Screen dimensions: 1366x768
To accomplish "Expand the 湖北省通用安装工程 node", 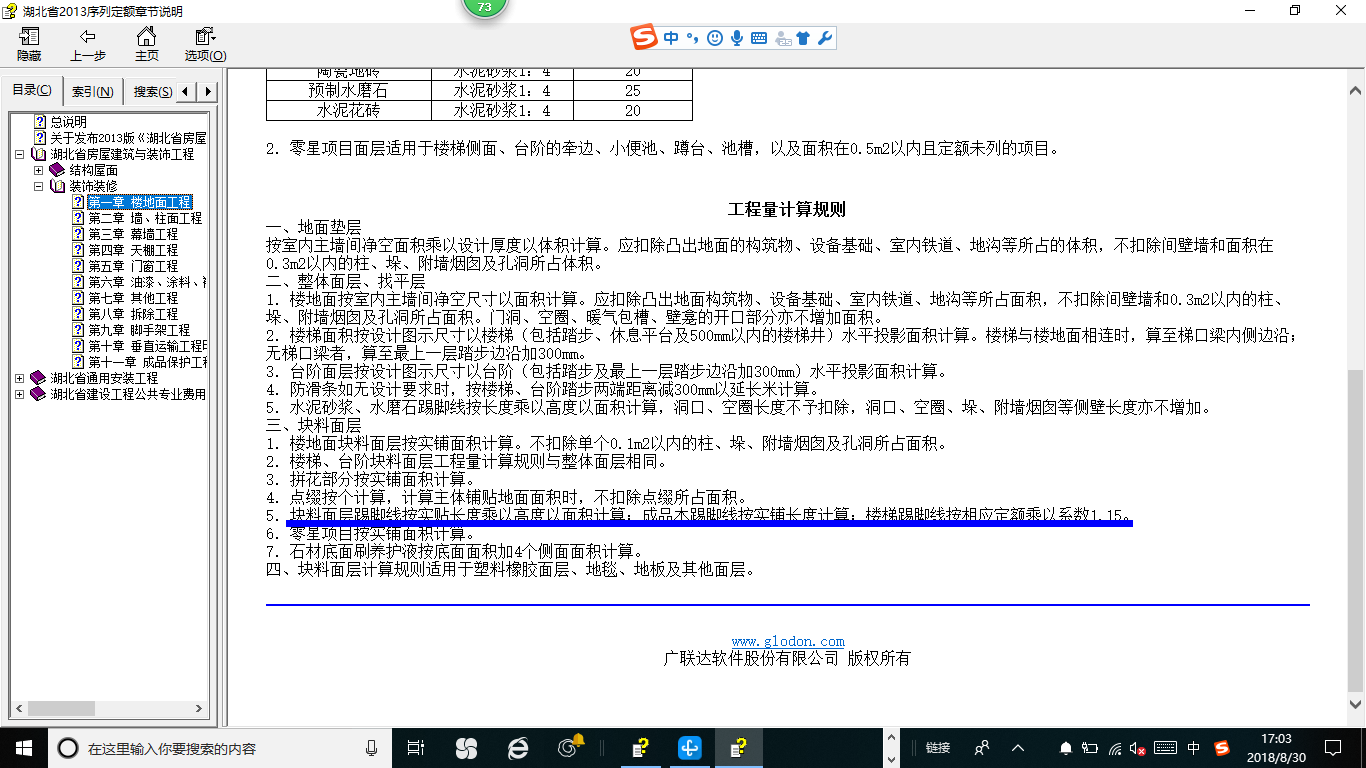I will [x=20, y=378].
